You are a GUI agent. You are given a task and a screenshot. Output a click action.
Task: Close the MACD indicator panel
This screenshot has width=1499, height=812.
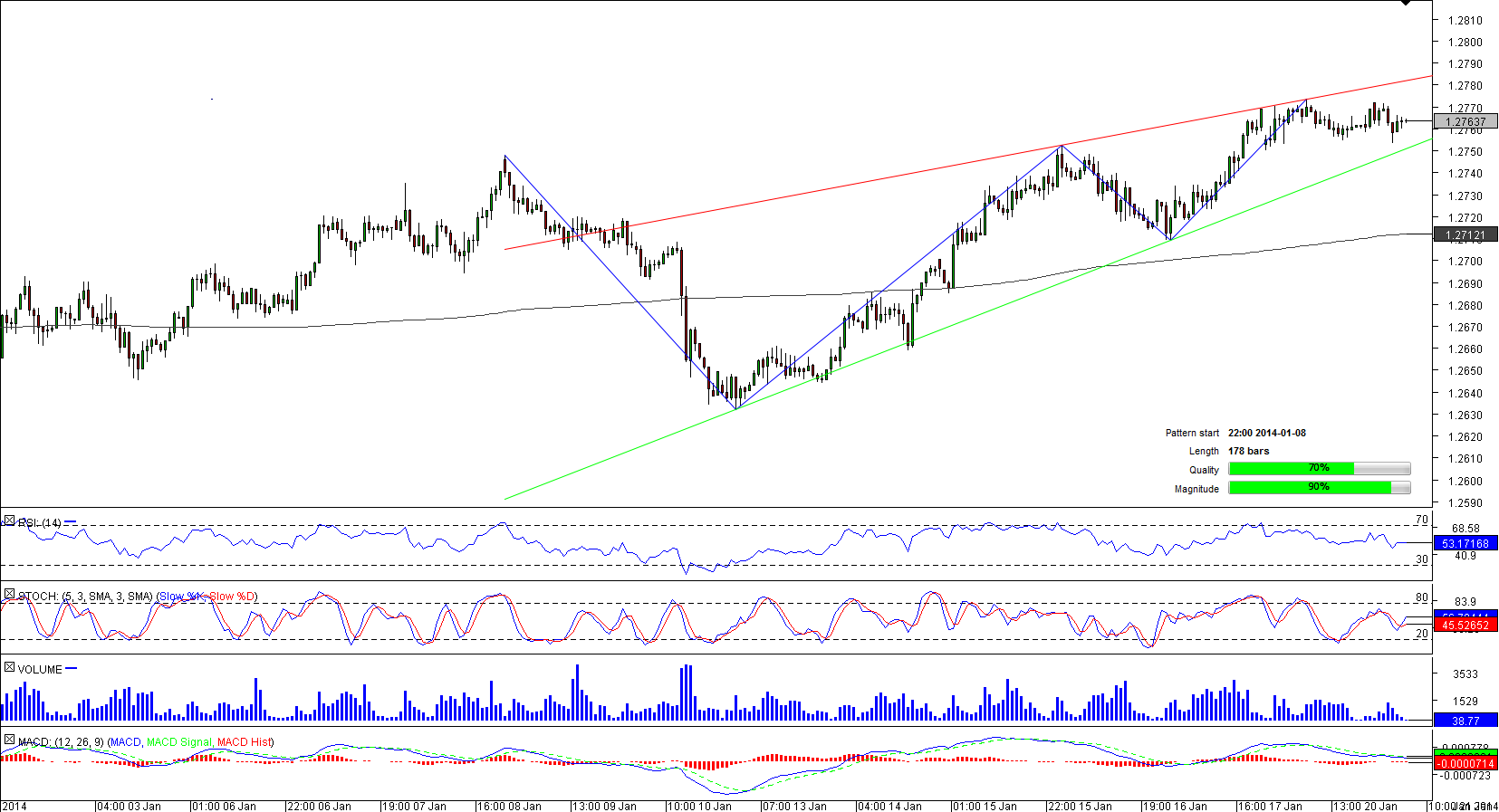tap(9, 740)
